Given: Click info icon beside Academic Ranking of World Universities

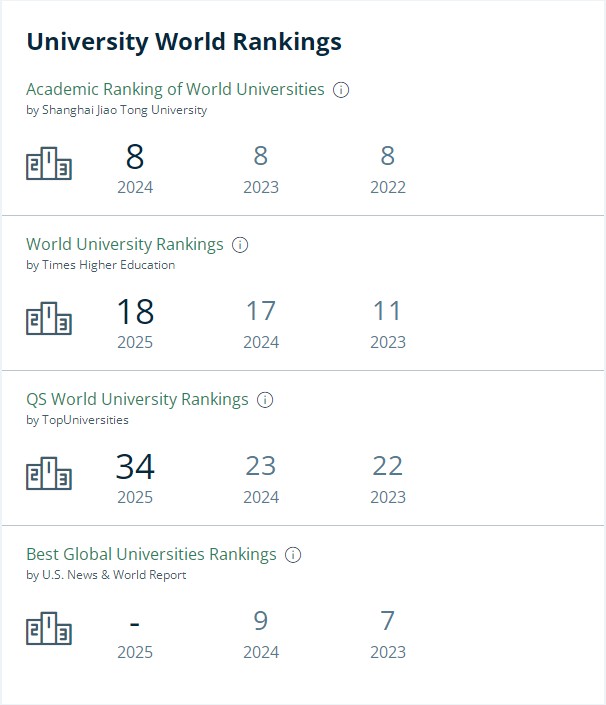Looking at the screenshot, I should [x=341, y=90].
